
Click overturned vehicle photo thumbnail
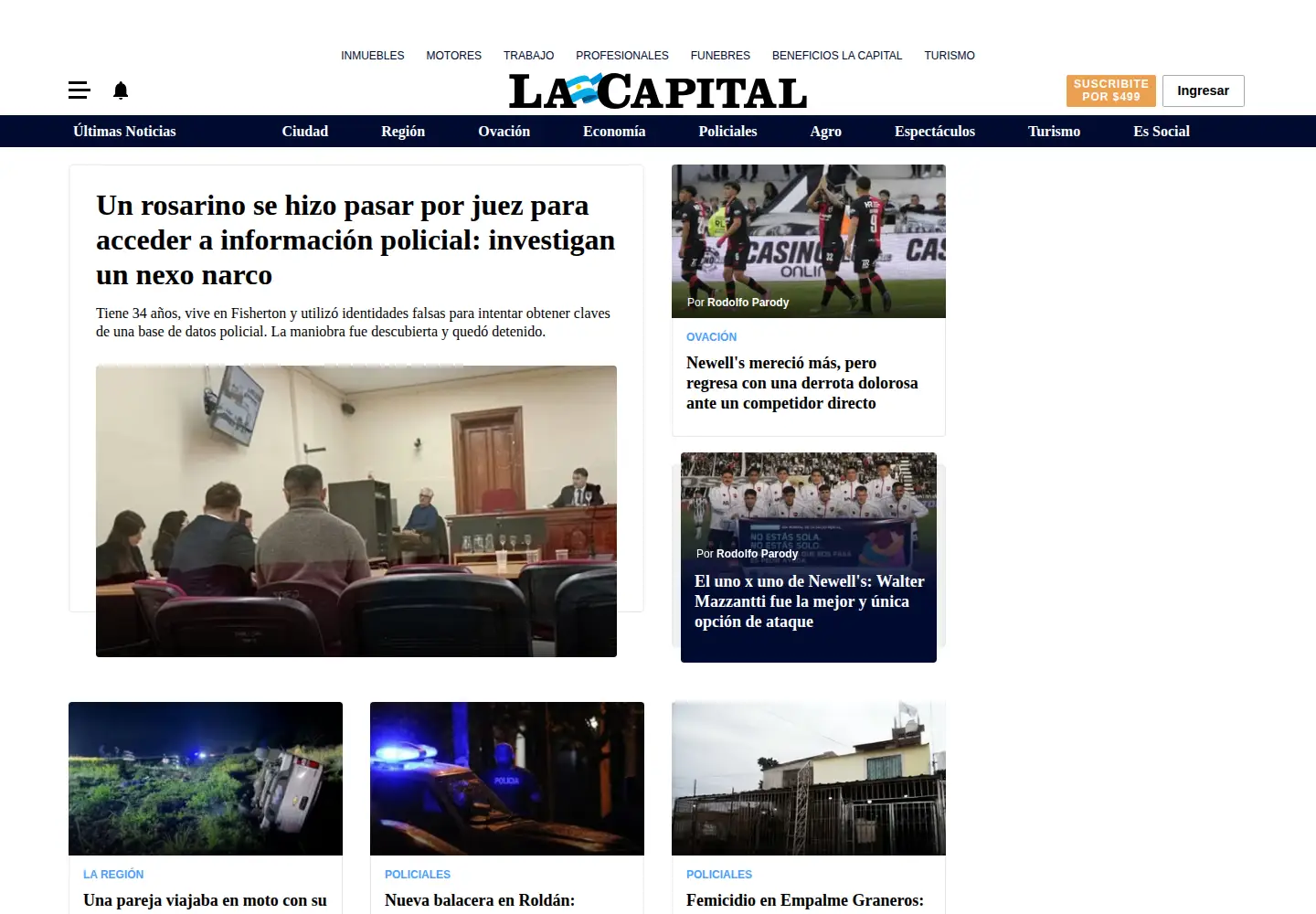pos(206,779)
